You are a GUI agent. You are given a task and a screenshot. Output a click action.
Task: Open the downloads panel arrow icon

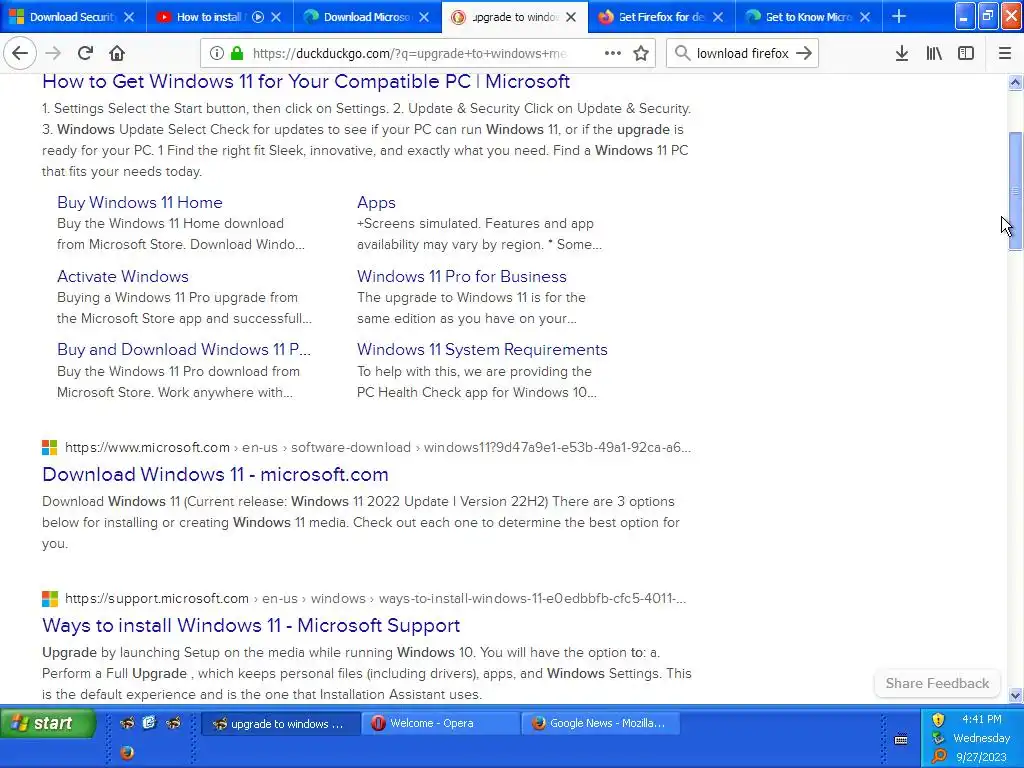pyautogui.click(x=902, y=53)
